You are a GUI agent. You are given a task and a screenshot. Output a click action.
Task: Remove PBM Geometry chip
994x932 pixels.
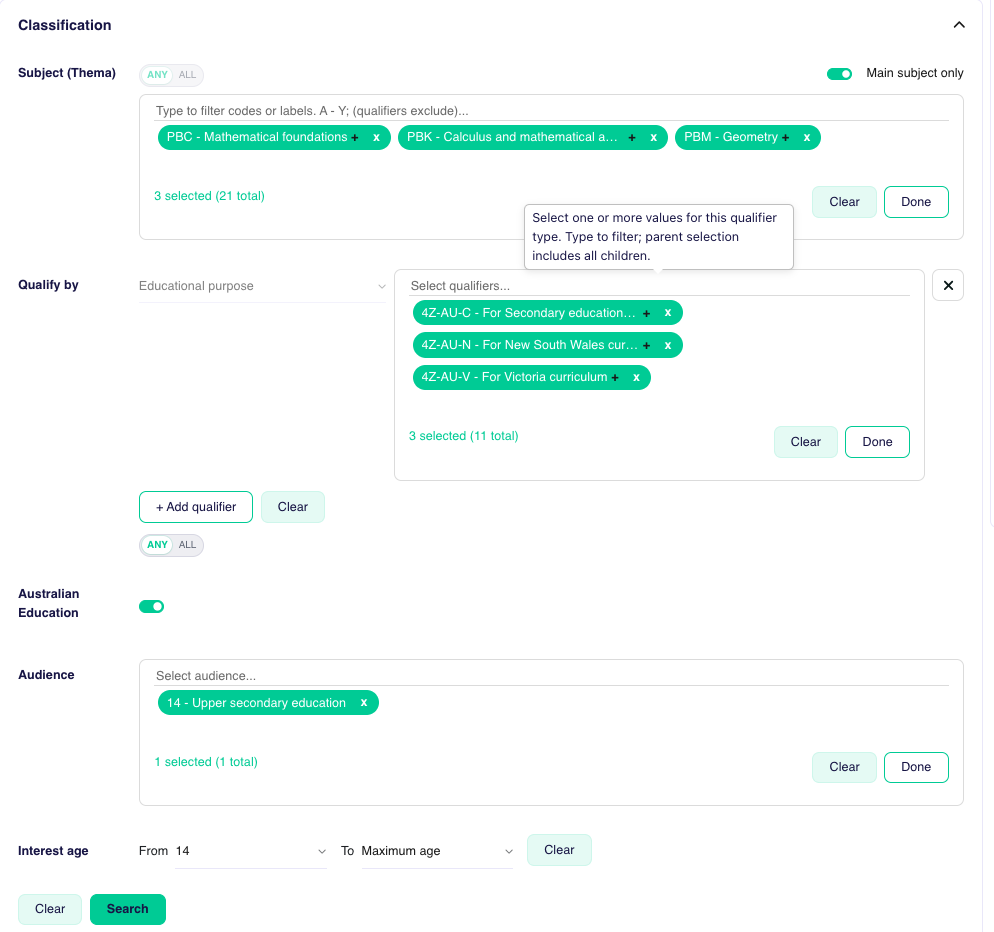[x=806, y=138]
